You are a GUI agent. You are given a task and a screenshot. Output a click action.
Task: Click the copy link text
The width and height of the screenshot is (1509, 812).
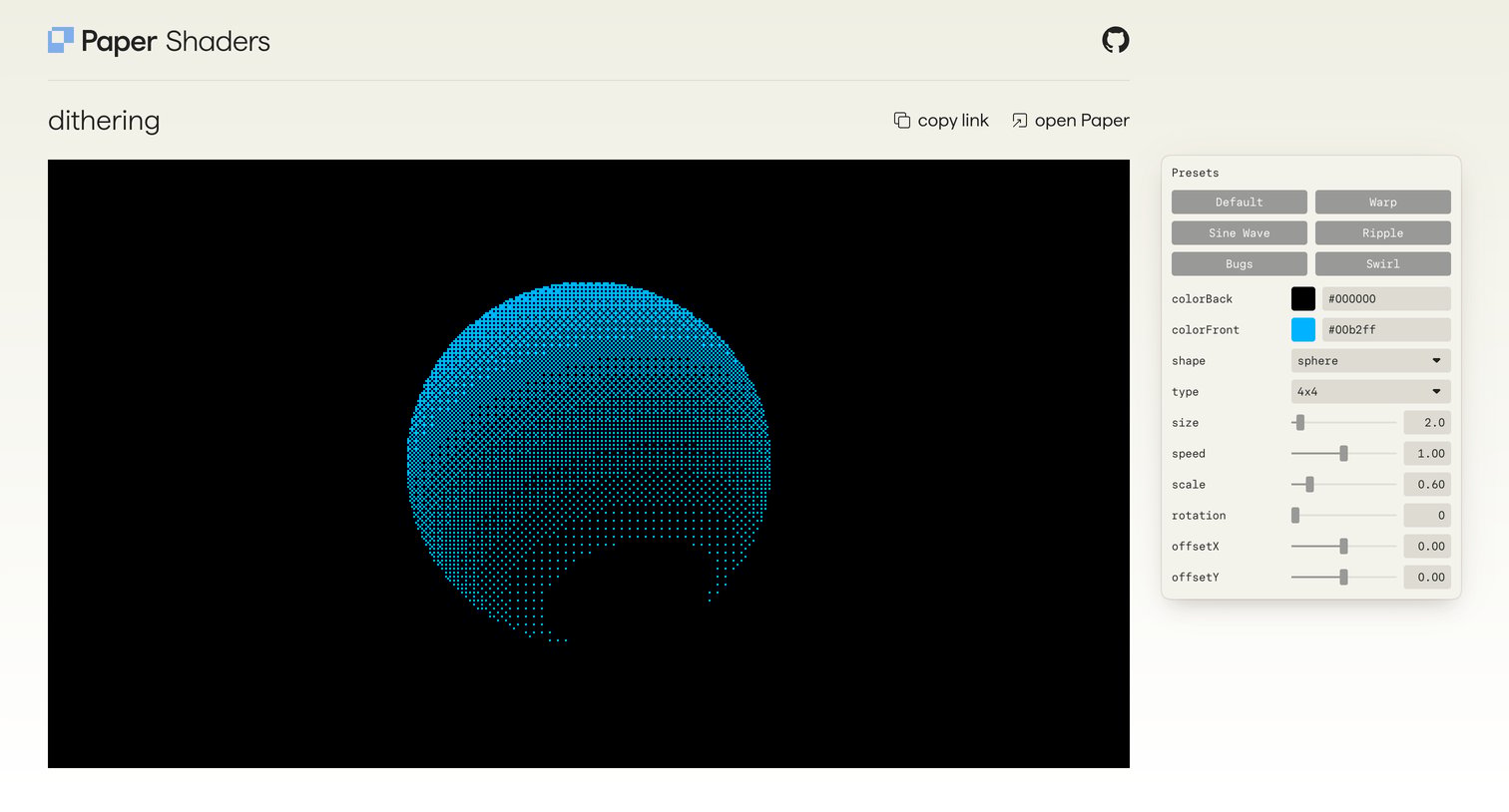point(953,120)
